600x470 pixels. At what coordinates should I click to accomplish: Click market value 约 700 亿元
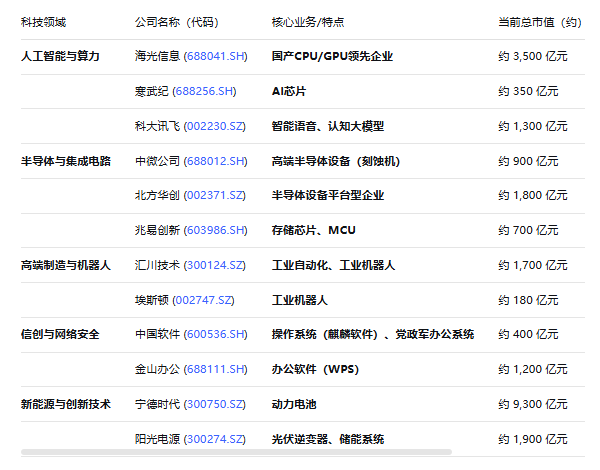(528, 230)
